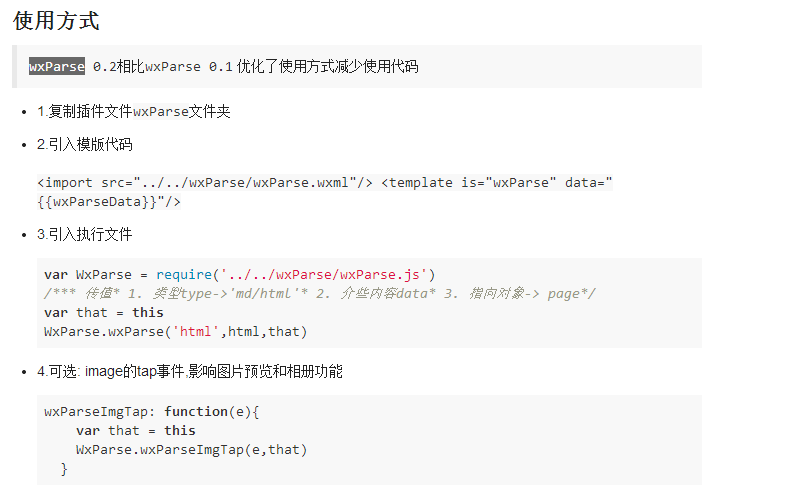788x494 pixels.
Task: Click the 使用方式 heading
Action: tap(56, 21)
